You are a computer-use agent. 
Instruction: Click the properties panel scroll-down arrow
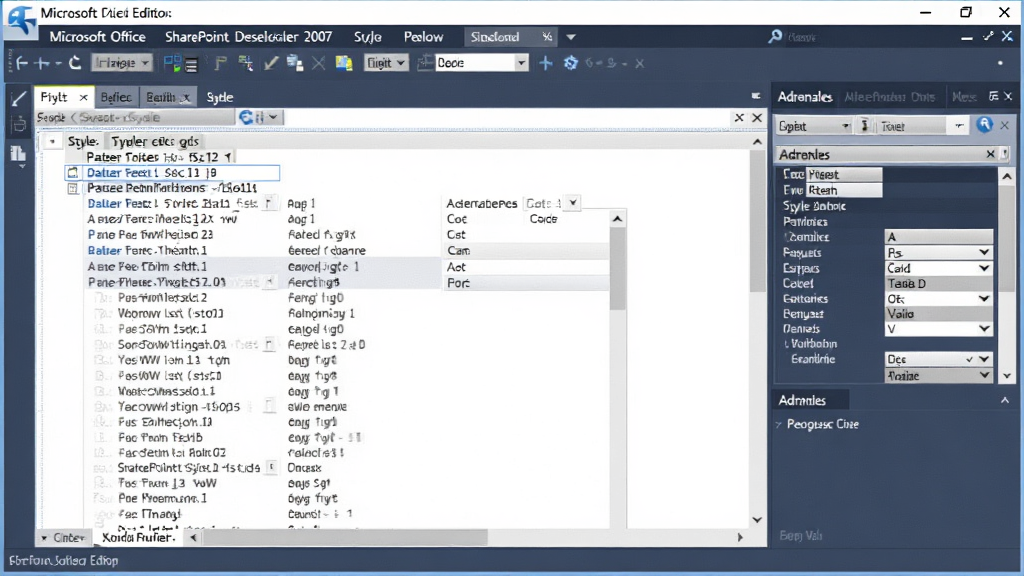(x=1007, y=376)
